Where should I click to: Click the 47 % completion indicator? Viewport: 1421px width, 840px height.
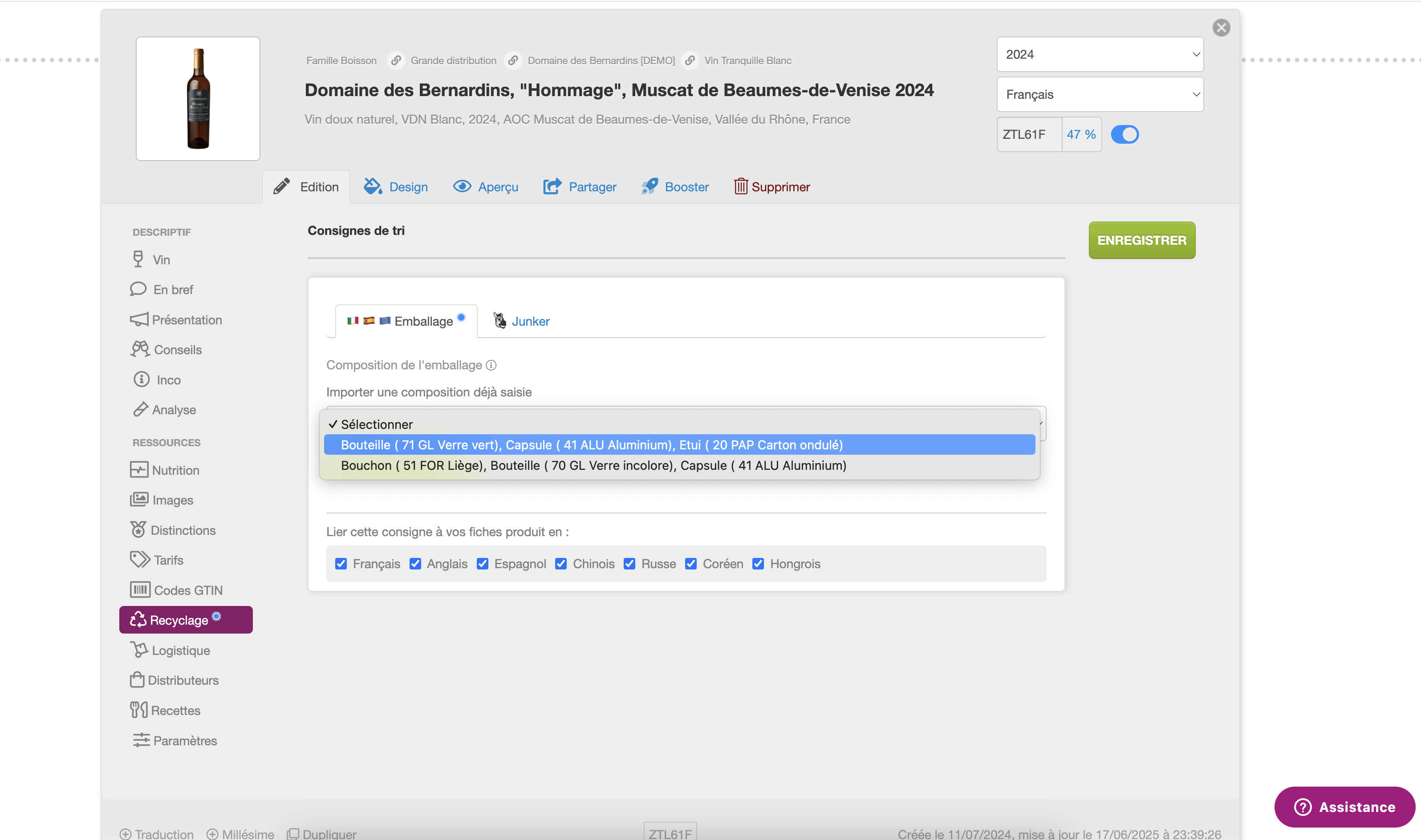[1081, 134]
